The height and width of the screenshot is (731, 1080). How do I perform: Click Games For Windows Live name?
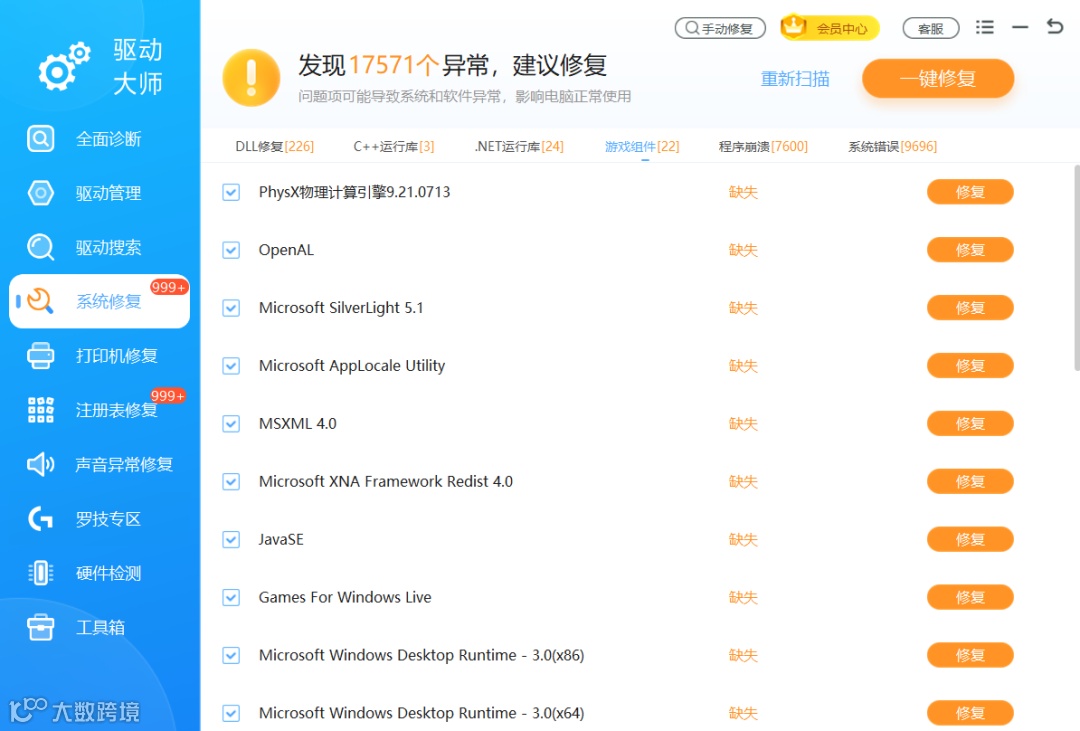pyautogui.click(x=345, y=597)
